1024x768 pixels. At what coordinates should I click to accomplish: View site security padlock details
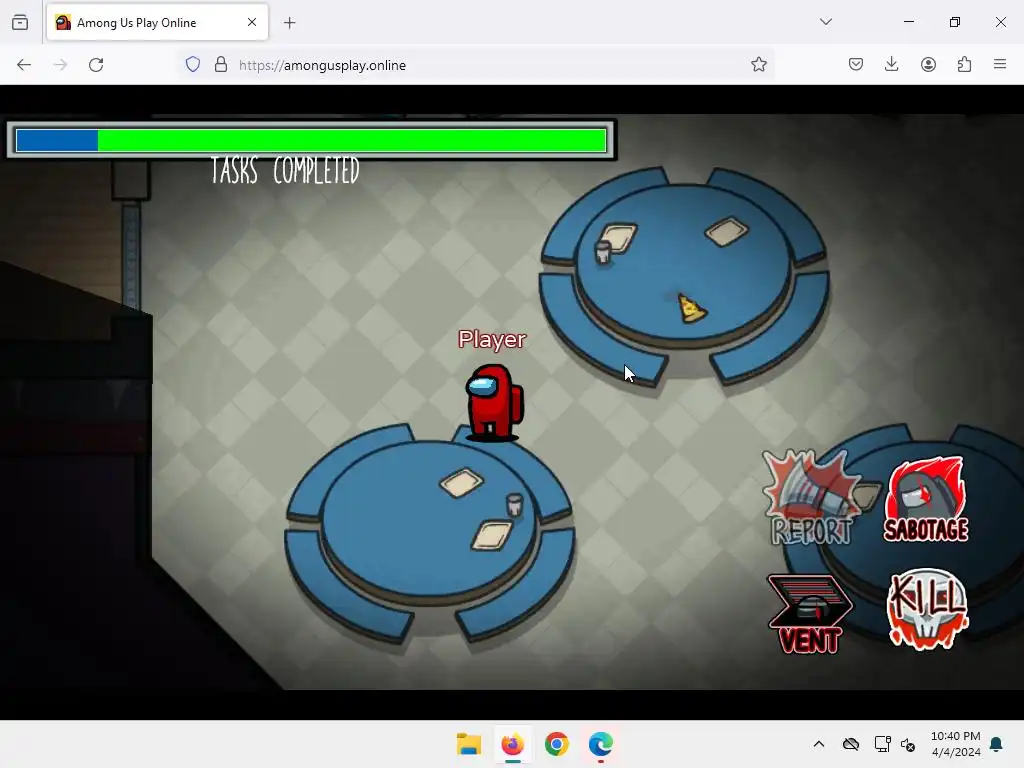(x=221, y=65)
